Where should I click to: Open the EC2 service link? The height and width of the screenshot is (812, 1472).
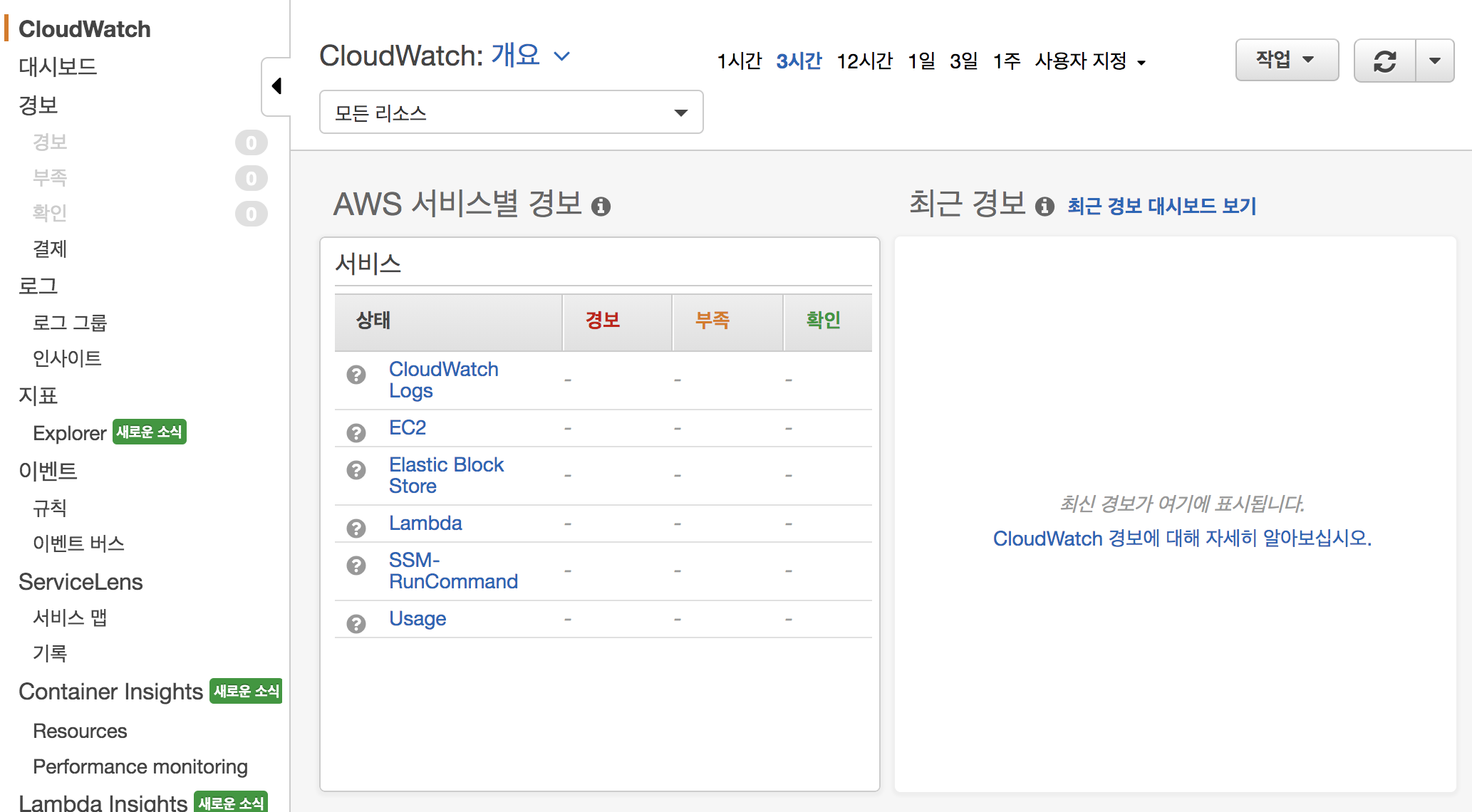[x=408, y=427]
